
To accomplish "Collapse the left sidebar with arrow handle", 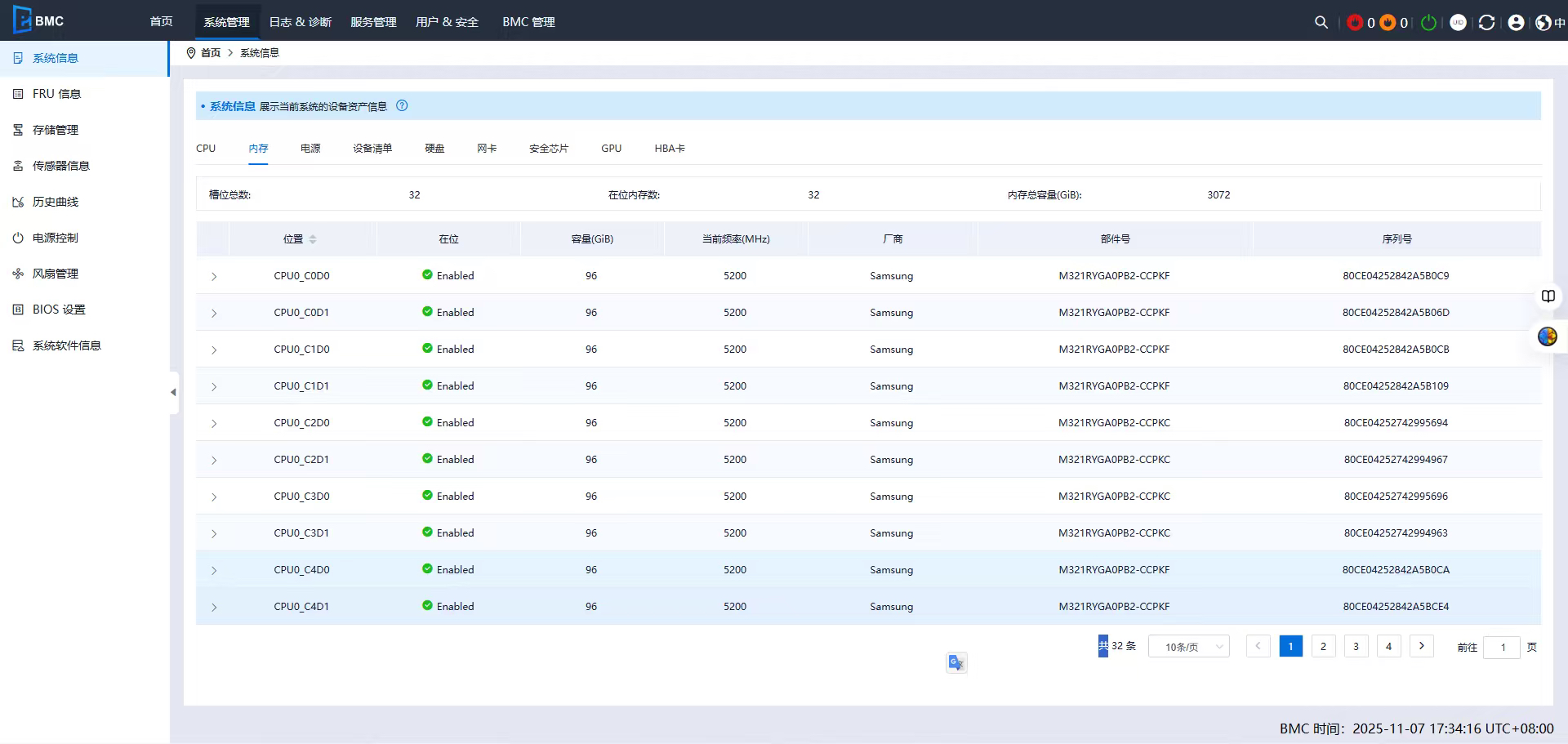I will (173, 392).
